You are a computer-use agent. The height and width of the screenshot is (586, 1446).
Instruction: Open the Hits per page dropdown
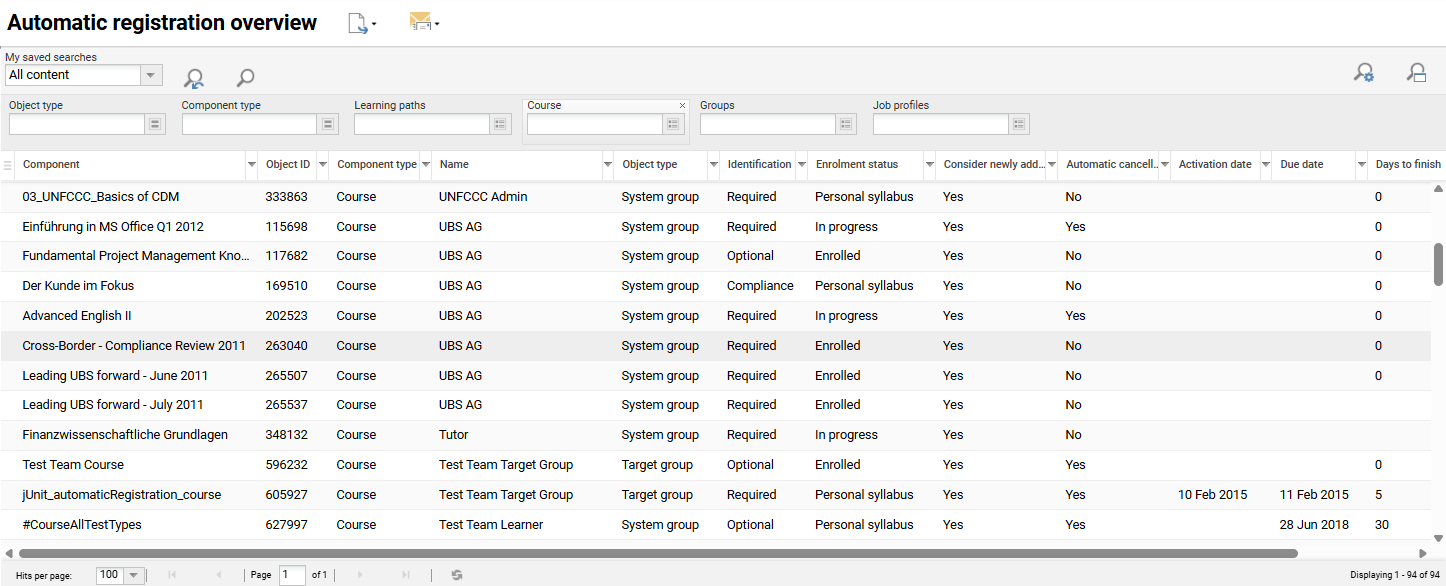click(x=133, y=575)
